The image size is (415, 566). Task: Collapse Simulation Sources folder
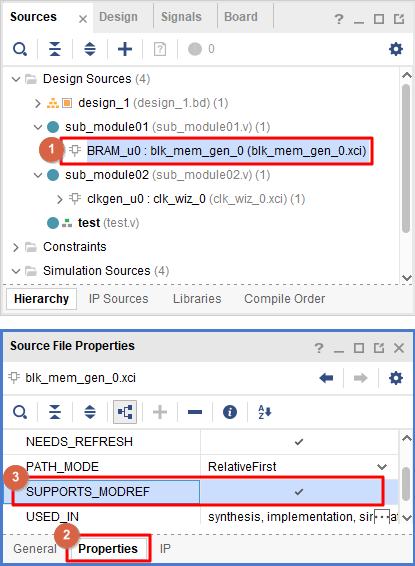[x=16, y=271]
